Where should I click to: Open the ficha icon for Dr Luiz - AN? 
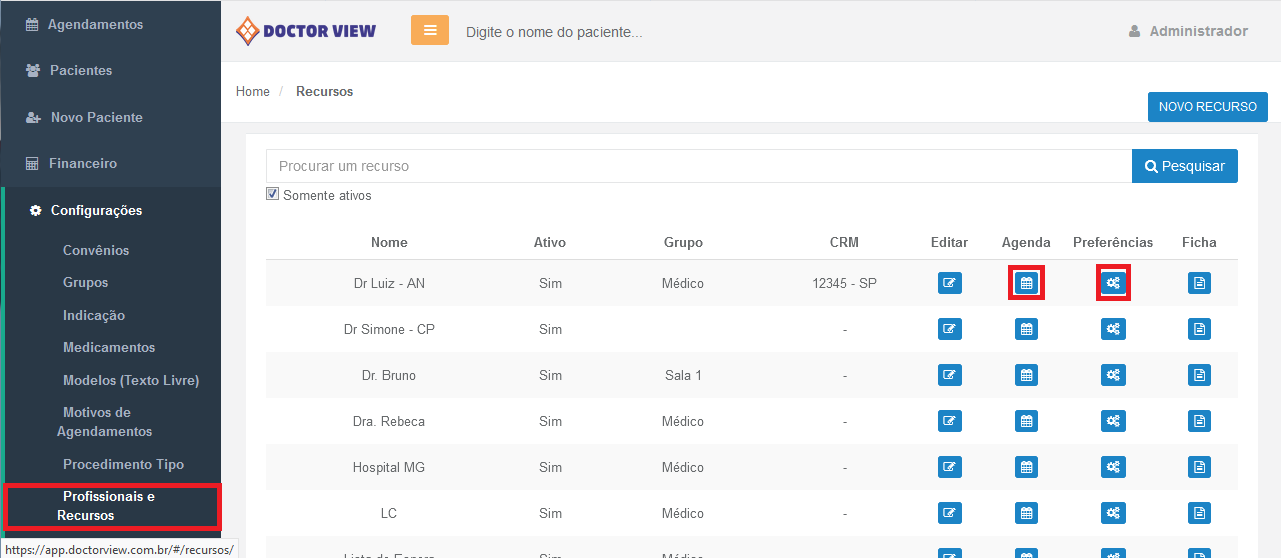point(1199,283)
